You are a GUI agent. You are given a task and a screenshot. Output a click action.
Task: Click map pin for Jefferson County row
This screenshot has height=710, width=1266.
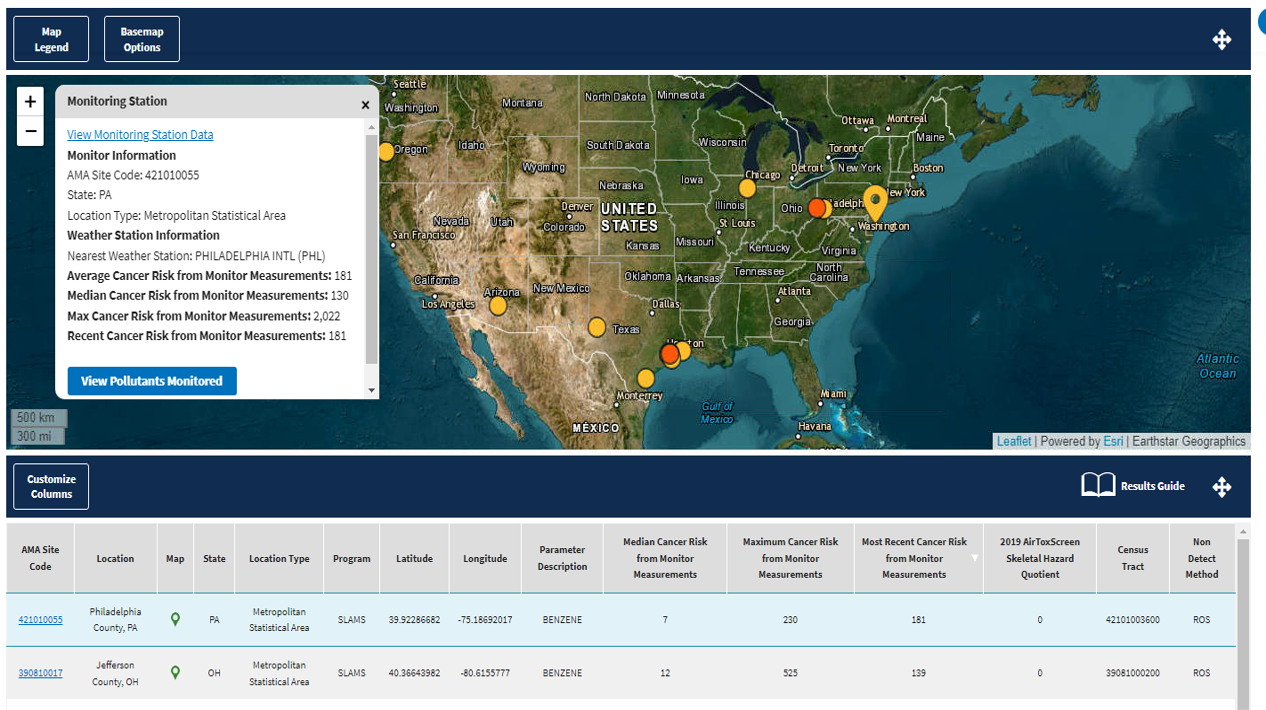[175, 672]
